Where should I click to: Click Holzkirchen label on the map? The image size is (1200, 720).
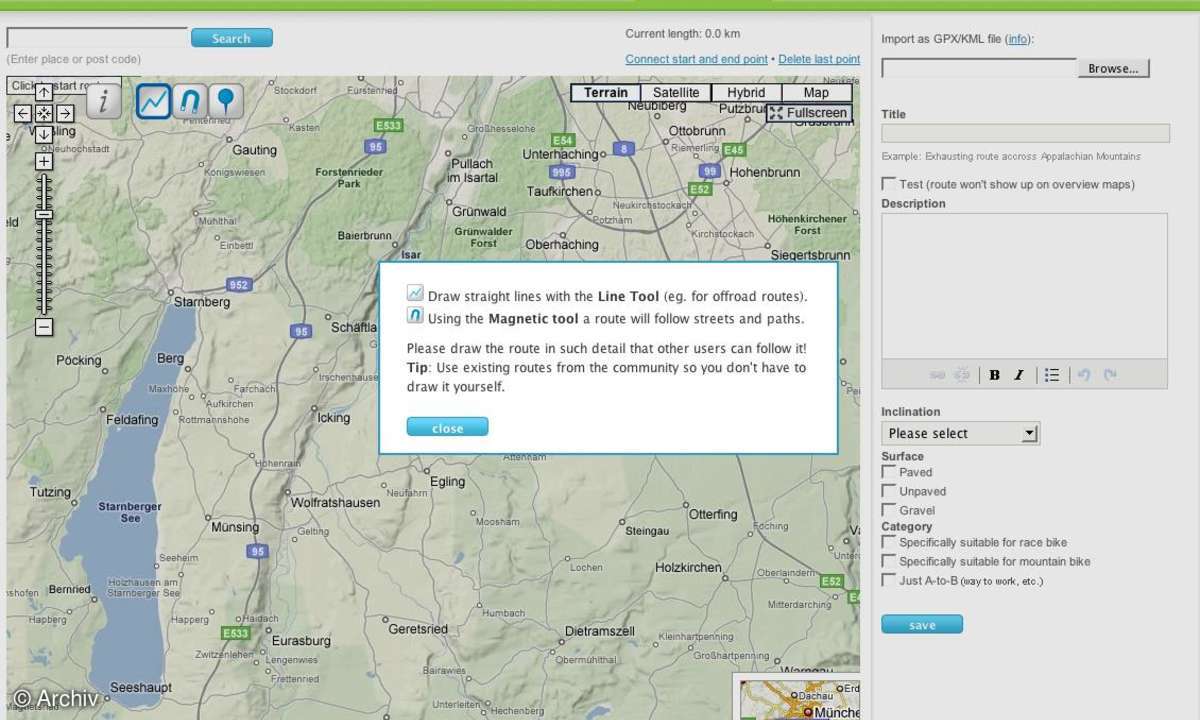click(x=688, y=567)
